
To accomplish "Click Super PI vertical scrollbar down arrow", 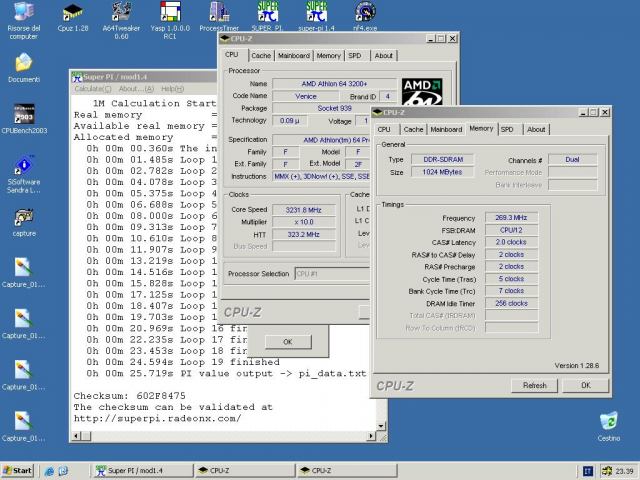I will point(380,426).
